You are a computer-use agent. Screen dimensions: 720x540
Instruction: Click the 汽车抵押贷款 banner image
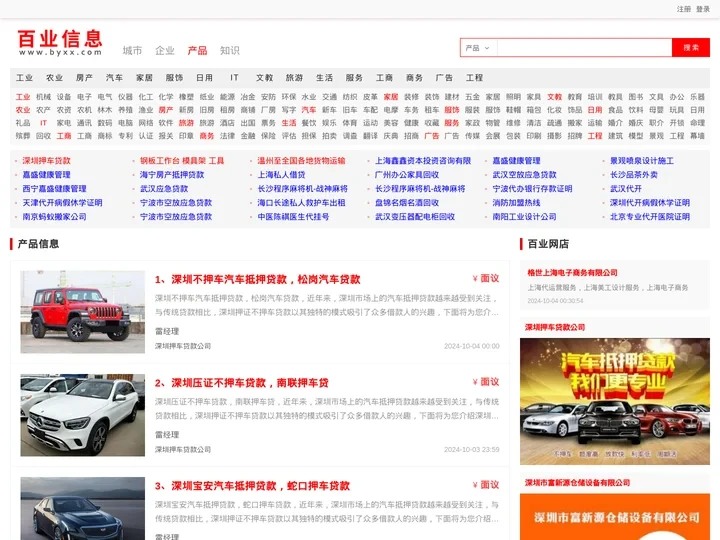pos(615,401)
